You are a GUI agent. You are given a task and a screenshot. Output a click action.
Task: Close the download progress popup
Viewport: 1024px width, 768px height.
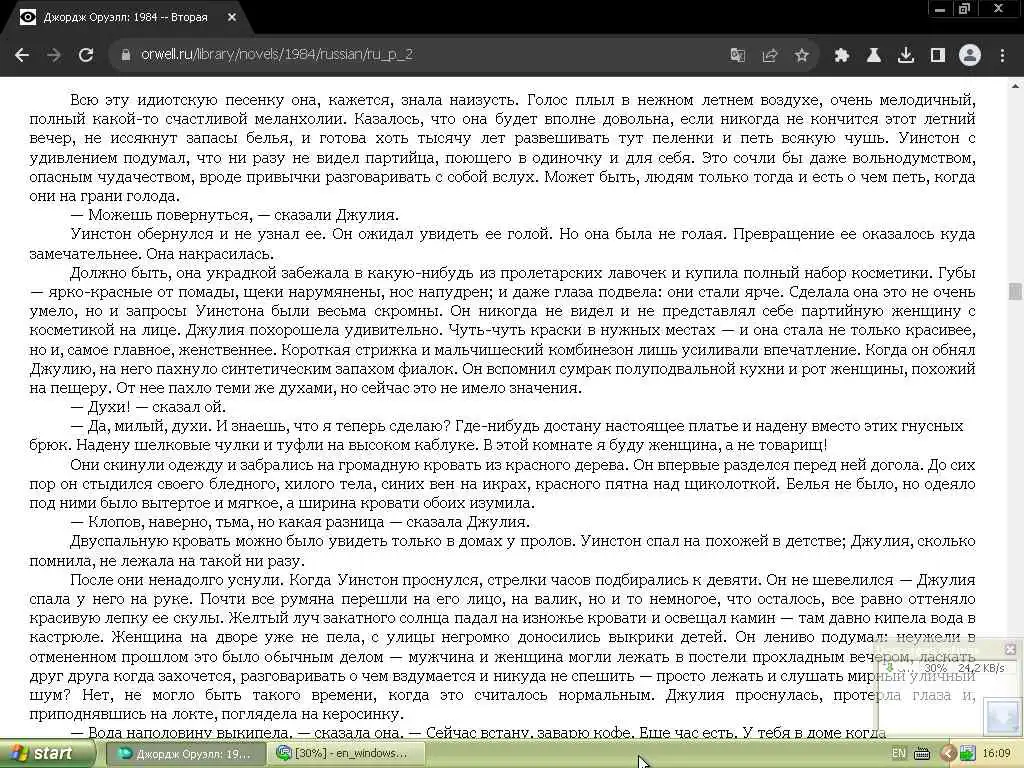point(1010,649)
